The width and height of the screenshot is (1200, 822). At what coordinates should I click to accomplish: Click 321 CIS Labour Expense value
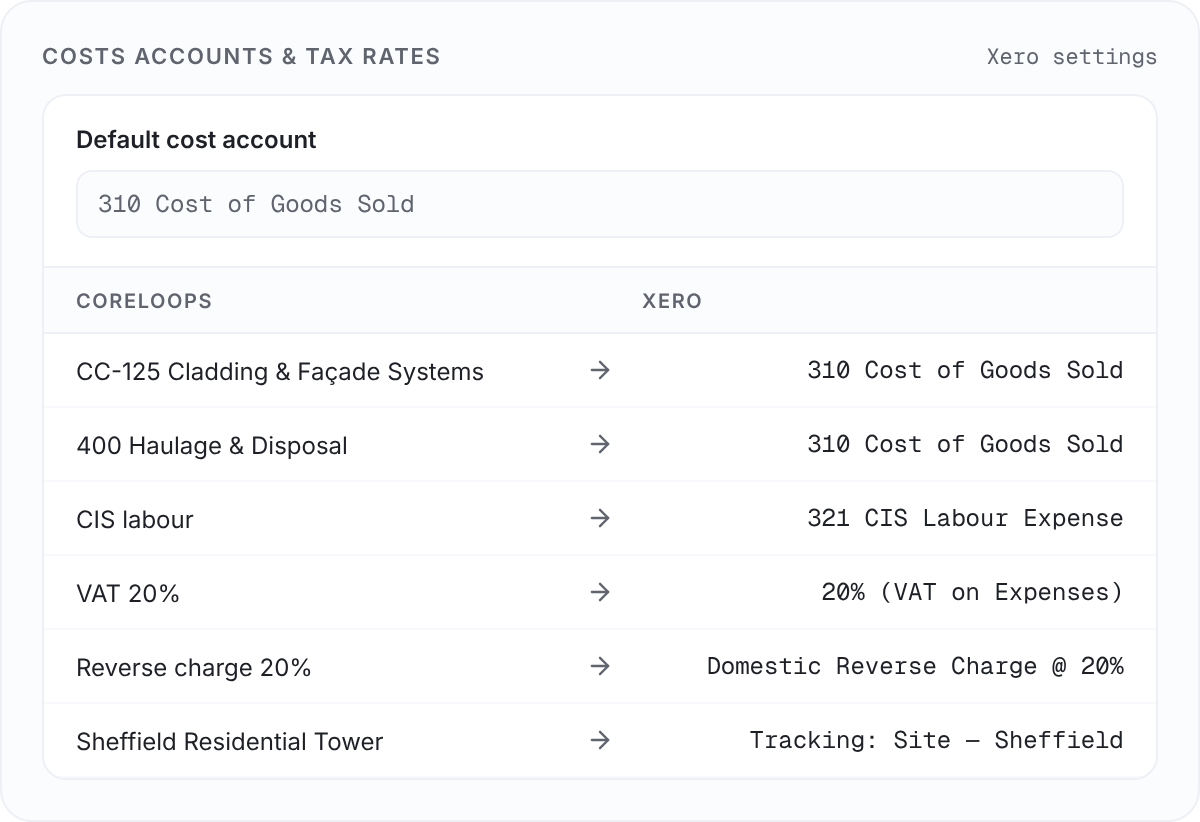click(x=965, y=518)
